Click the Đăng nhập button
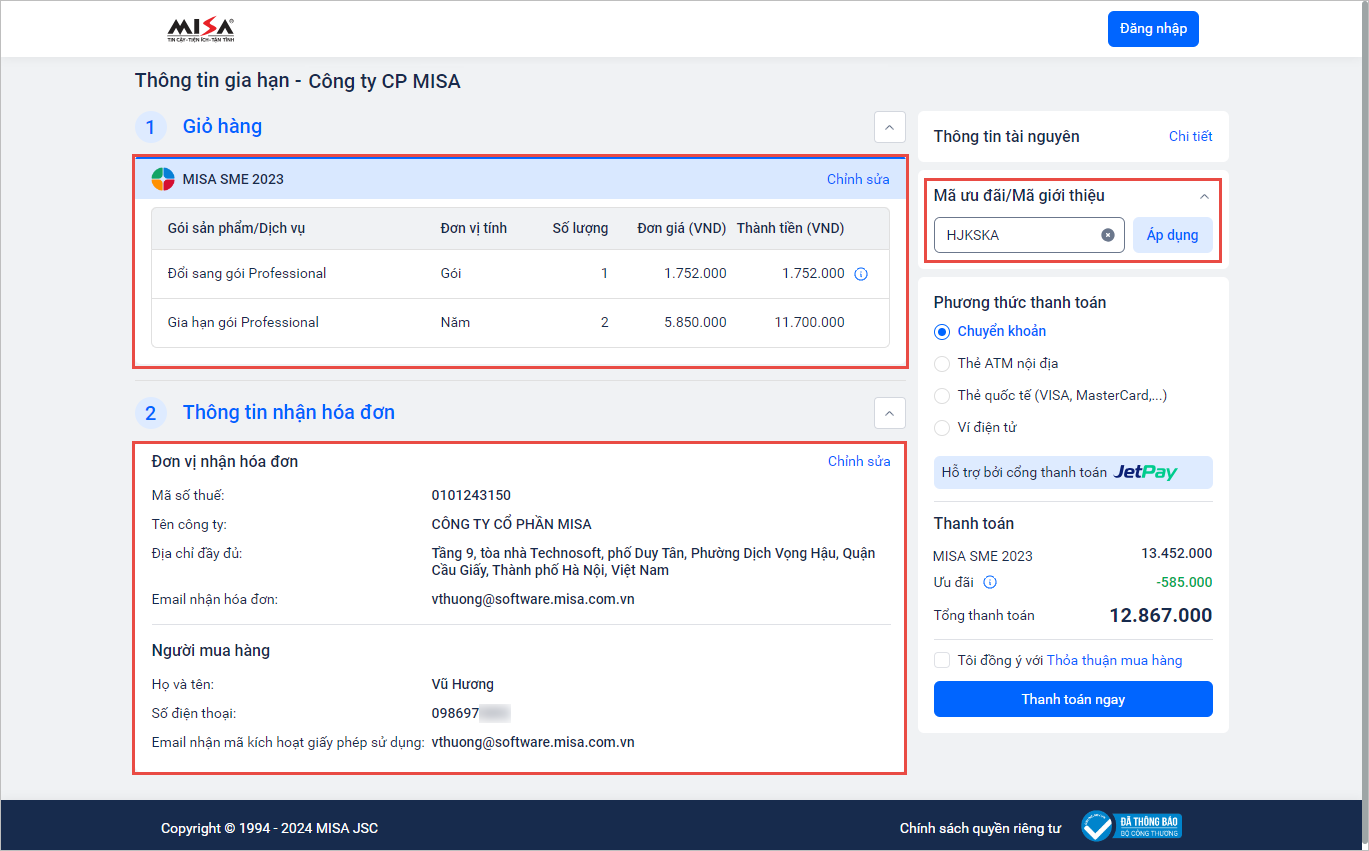1369x851 pixels. click(1152, 29)
